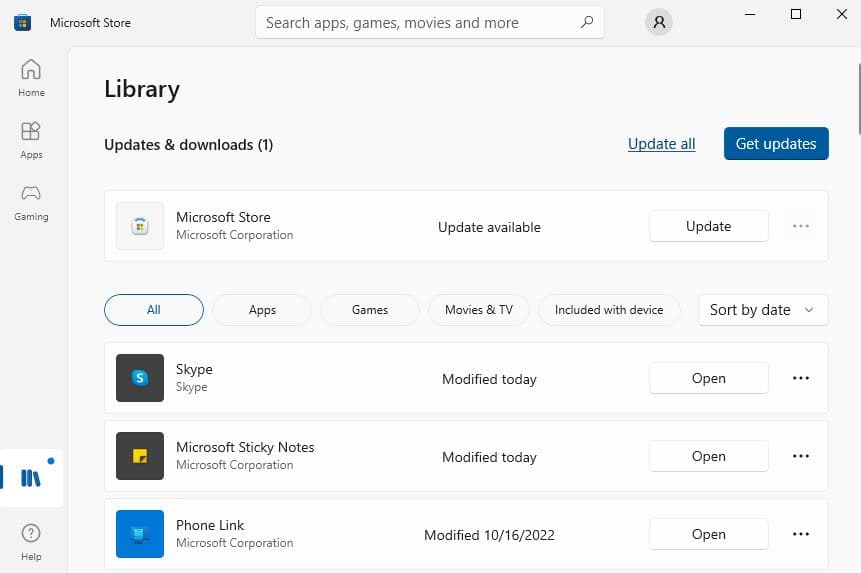Open more options for Phone Link
This screenshot has height=573, width=861.
point(800,534)
